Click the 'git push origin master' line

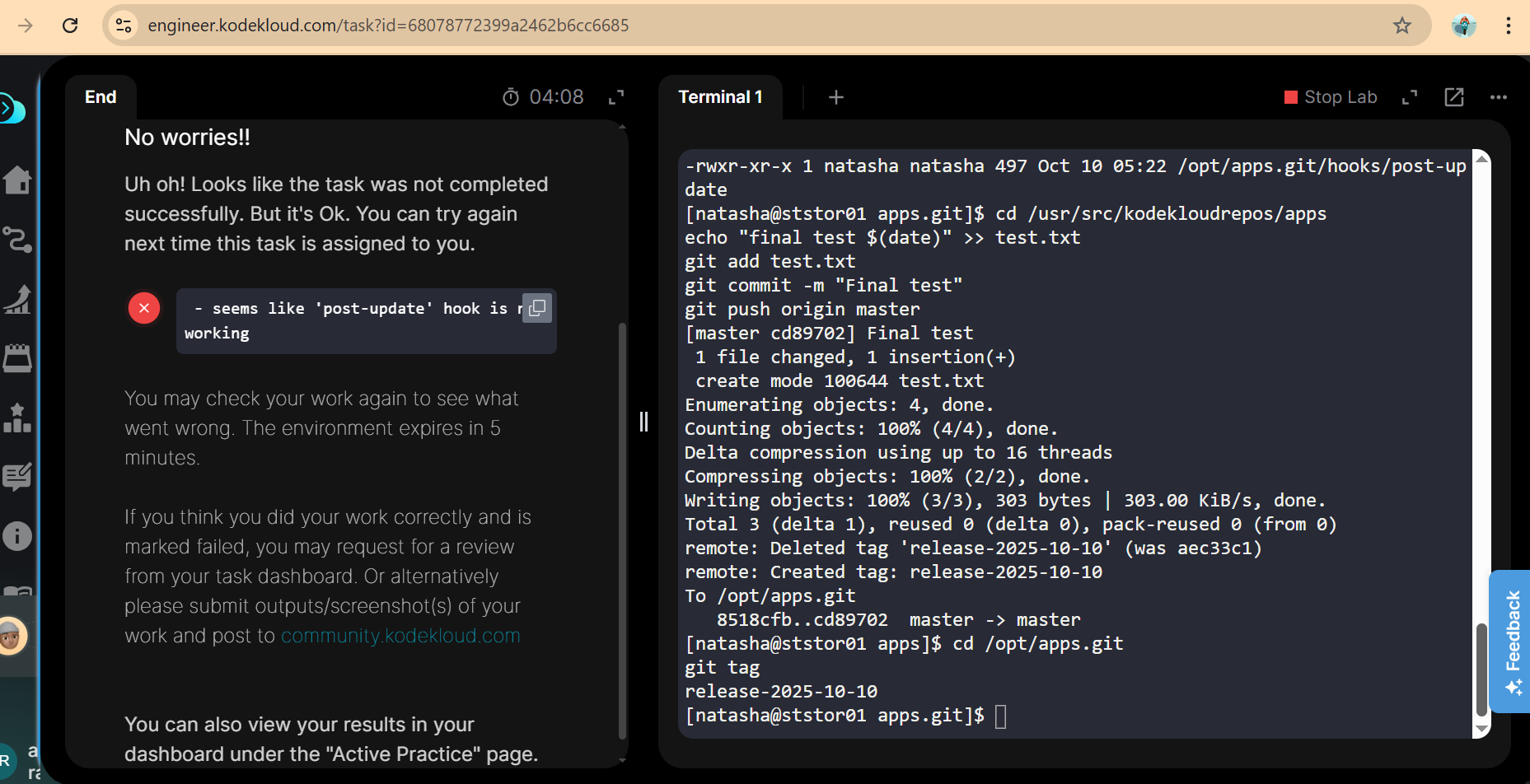click(802, 310)
